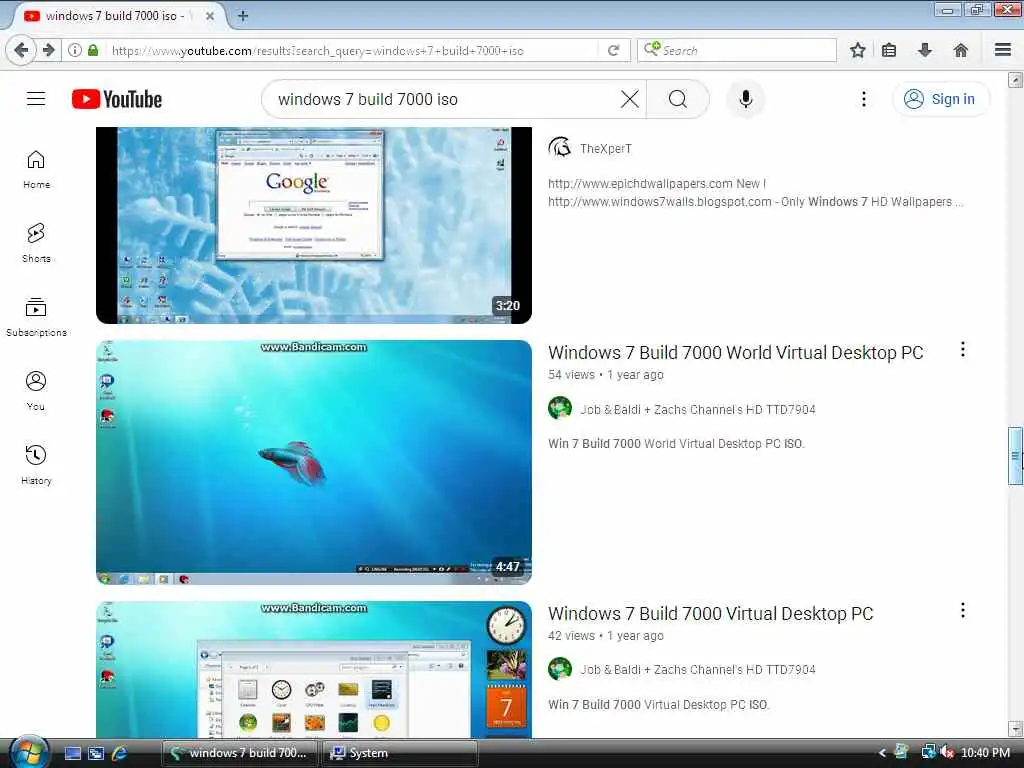The height and width of the screenshot is (768, 1024).
Task: Open YouTube settings three-dot menu in header
Action: 863,99
